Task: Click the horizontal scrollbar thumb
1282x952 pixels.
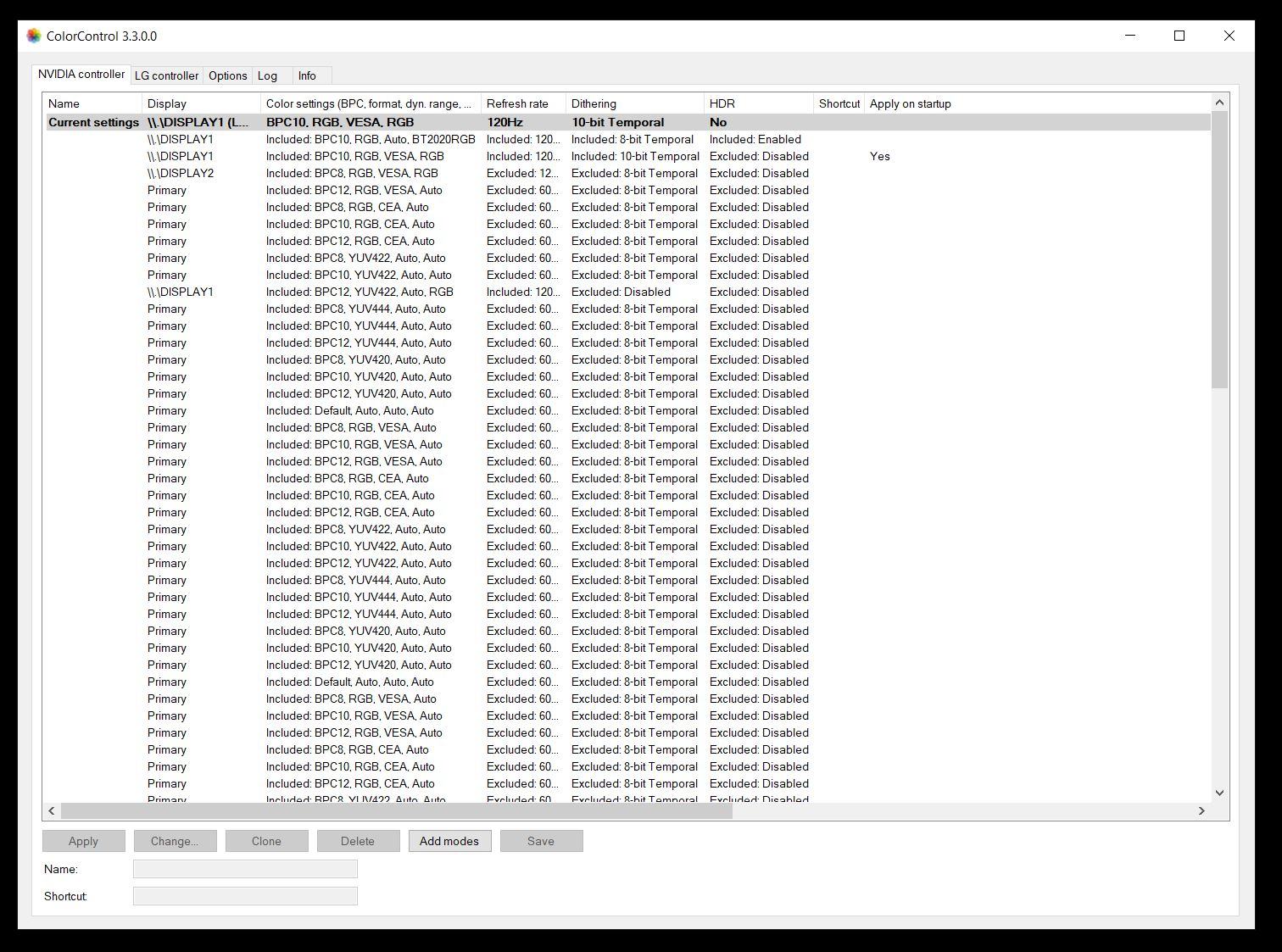Action: click(396, 810)
